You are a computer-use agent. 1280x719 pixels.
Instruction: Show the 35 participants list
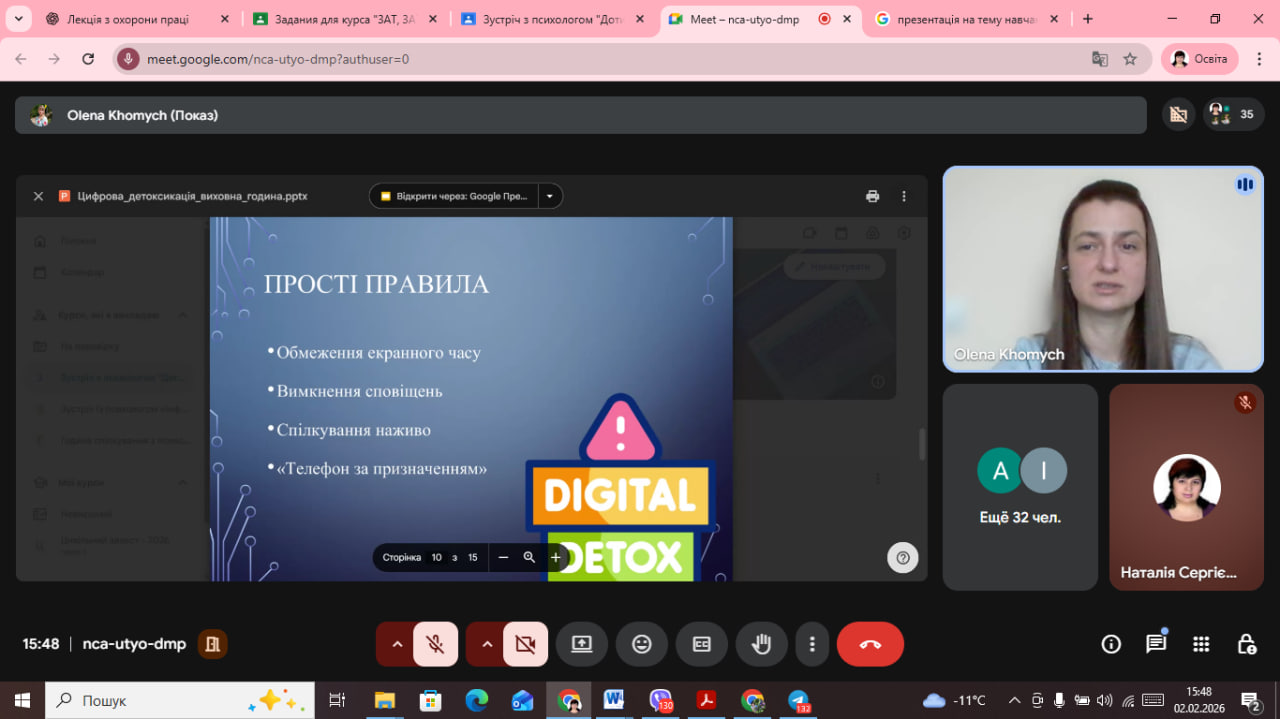pos(1230,115)
